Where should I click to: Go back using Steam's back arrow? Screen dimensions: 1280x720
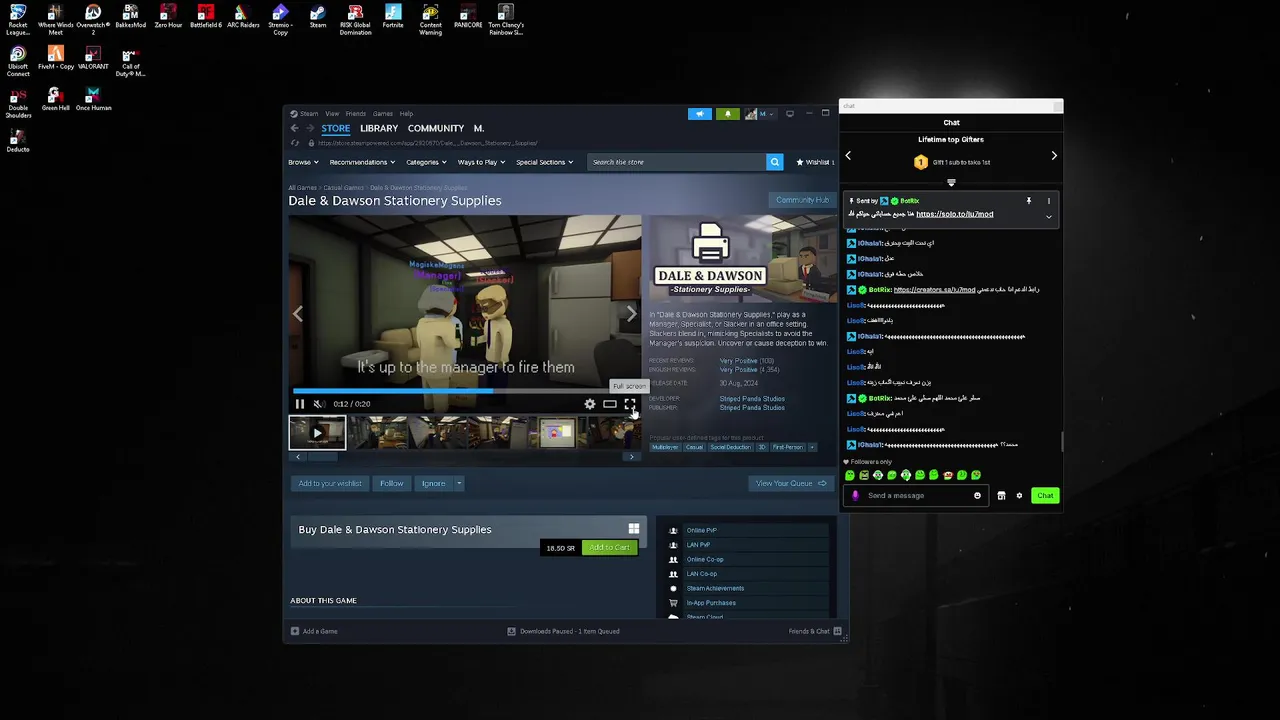click(294, 128)
